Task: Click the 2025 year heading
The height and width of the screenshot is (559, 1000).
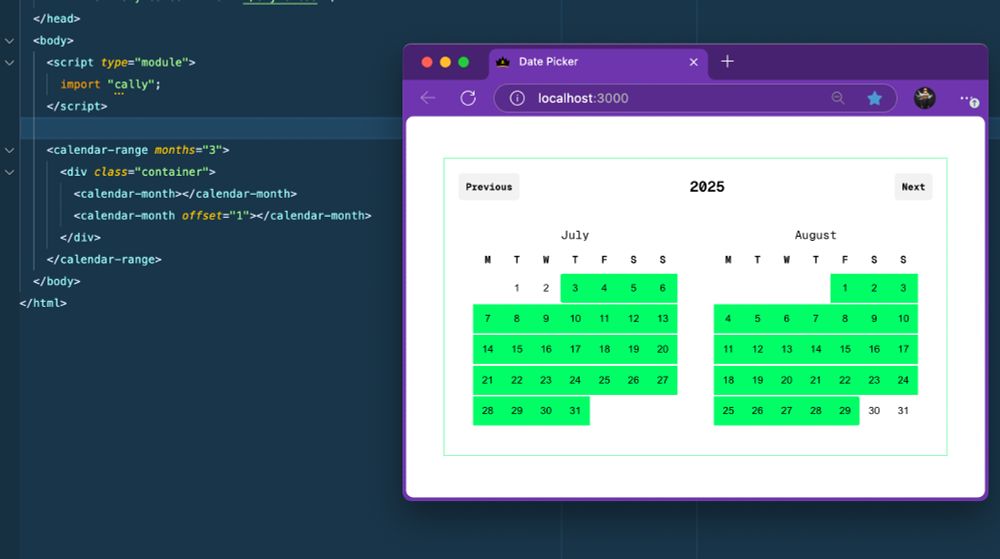Action: [707, 187]
